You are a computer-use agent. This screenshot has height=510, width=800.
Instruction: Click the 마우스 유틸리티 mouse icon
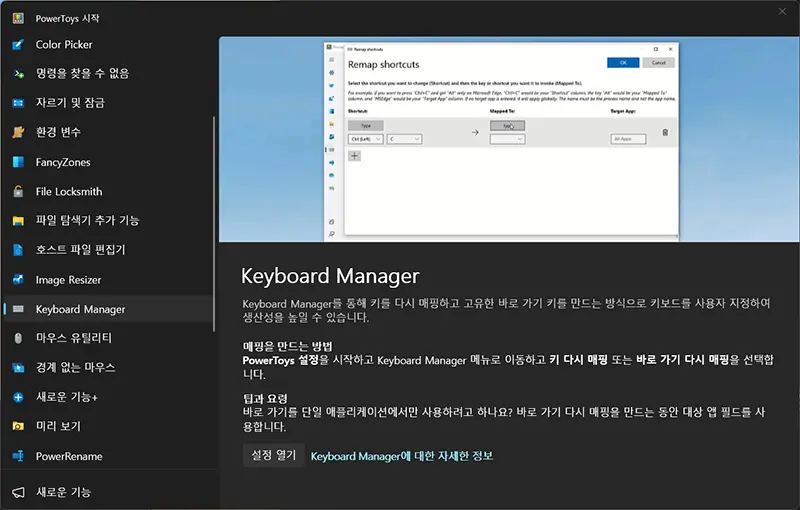click(x=18, y=338)
